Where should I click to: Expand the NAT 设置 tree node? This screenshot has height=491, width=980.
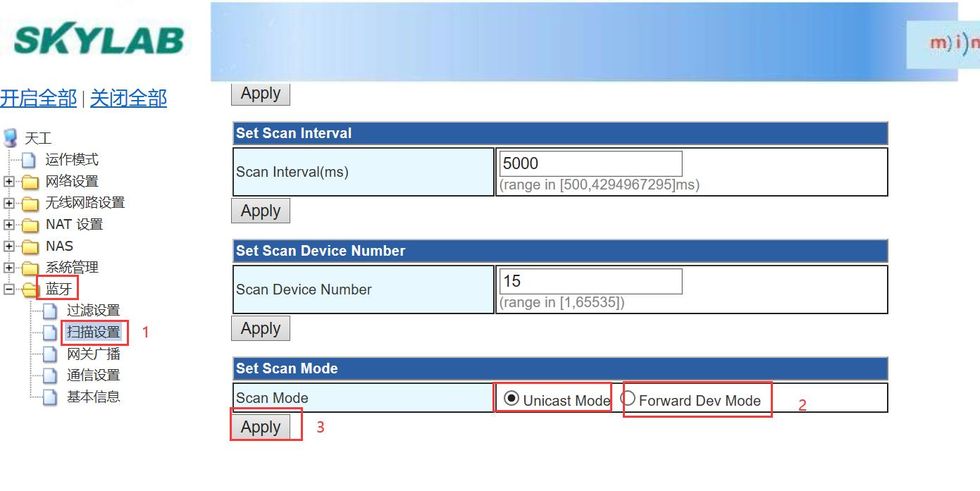tap(9, 225)
